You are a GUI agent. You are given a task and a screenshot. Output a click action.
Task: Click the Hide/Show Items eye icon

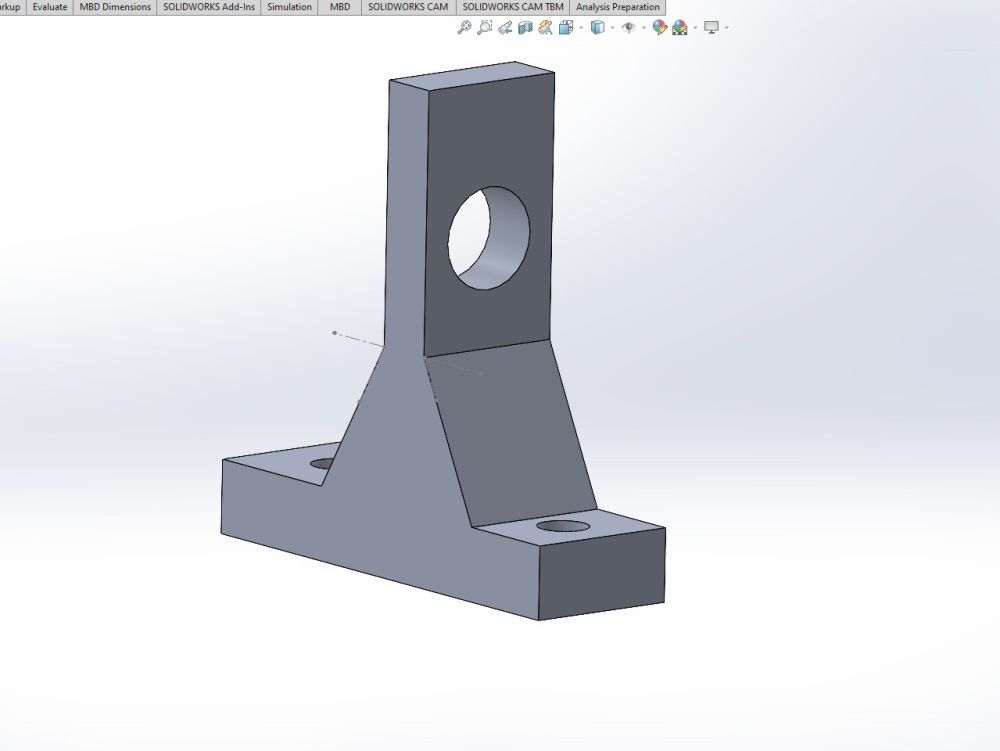[629, 28]
